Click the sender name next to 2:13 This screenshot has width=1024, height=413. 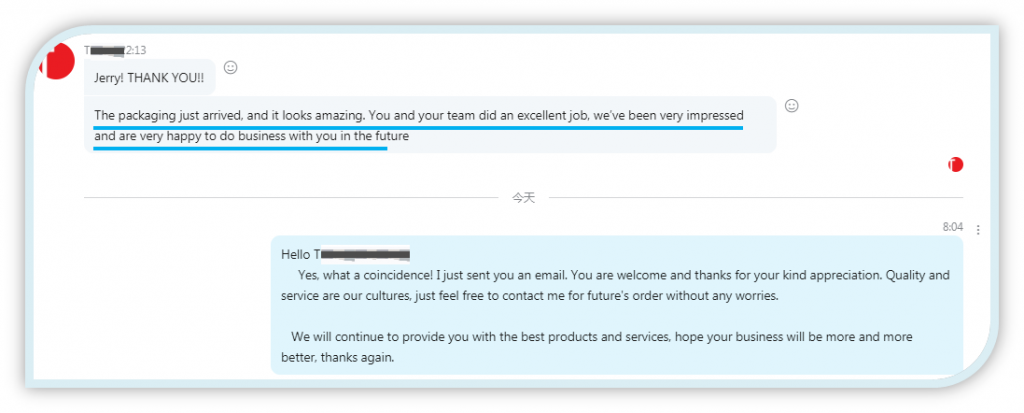[x=104, y=50]
